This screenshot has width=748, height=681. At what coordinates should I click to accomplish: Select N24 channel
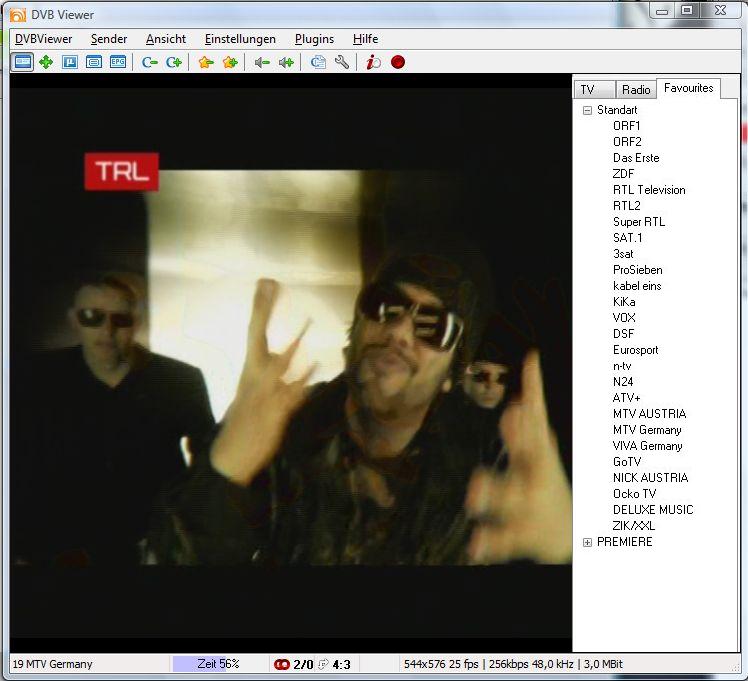[x=623, y=382]
